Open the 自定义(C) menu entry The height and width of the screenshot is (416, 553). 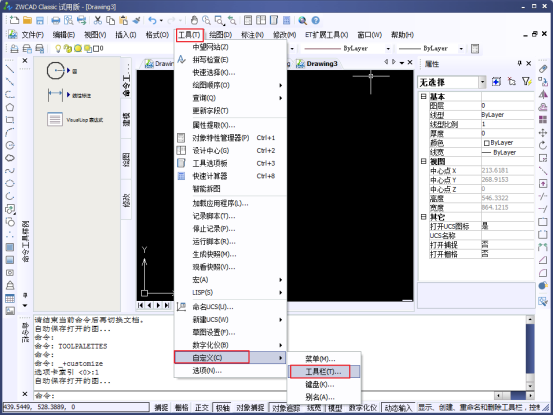231,358
